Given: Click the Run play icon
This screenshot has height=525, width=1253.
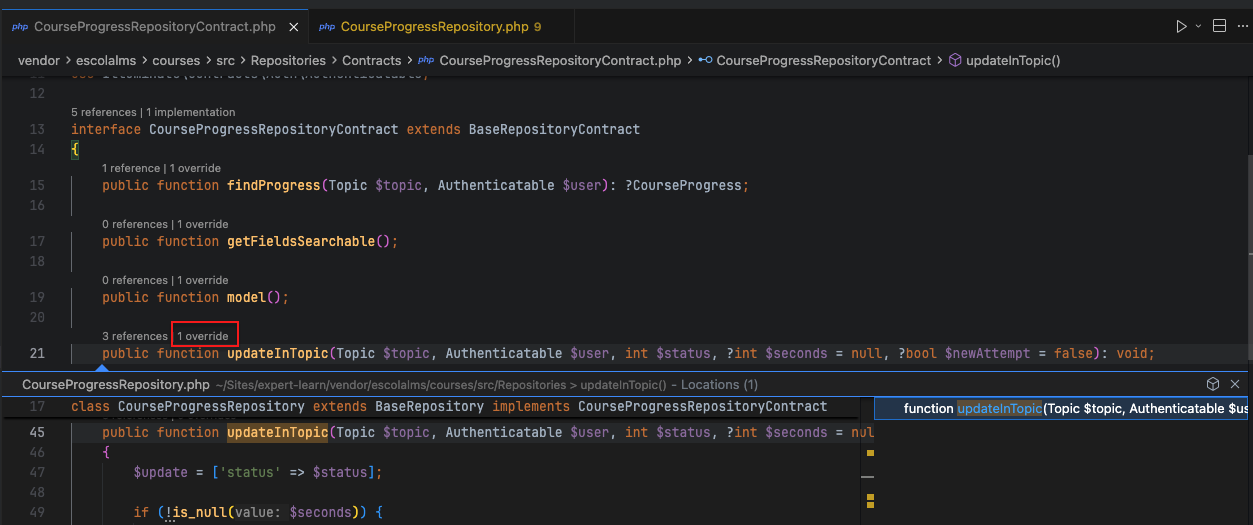Looking at the screenshot, I should click(1181, 26).
